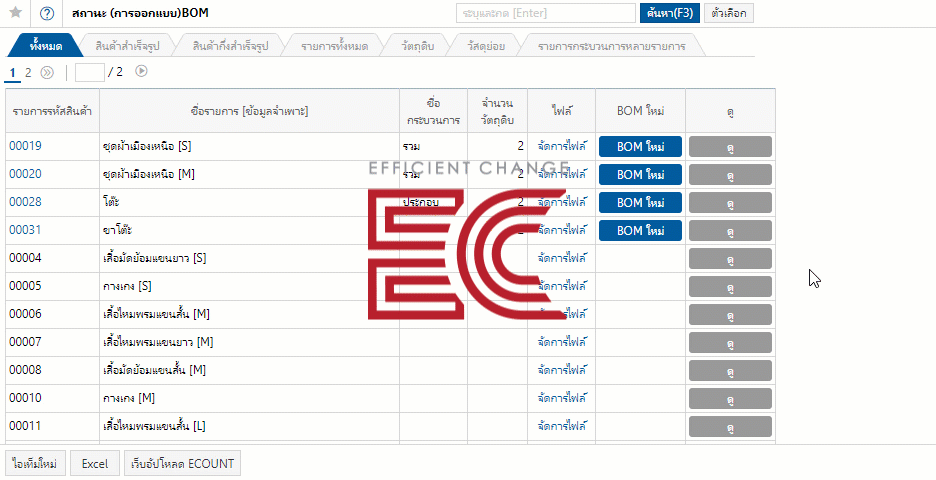Switch to สินค้ากึ่งสำเร็จรูป tab

231,46
